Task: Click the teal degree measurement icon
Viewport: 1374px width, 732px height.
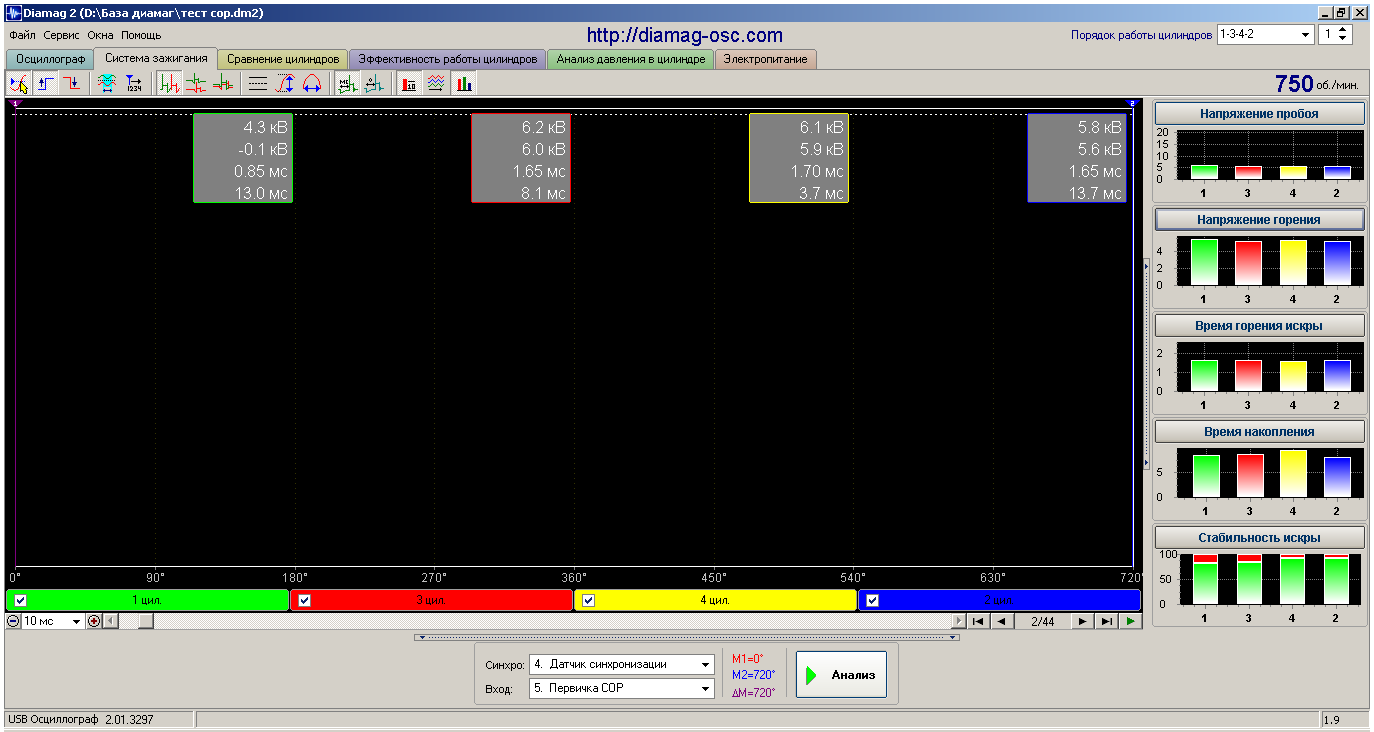Action: [x=373, y=84]
